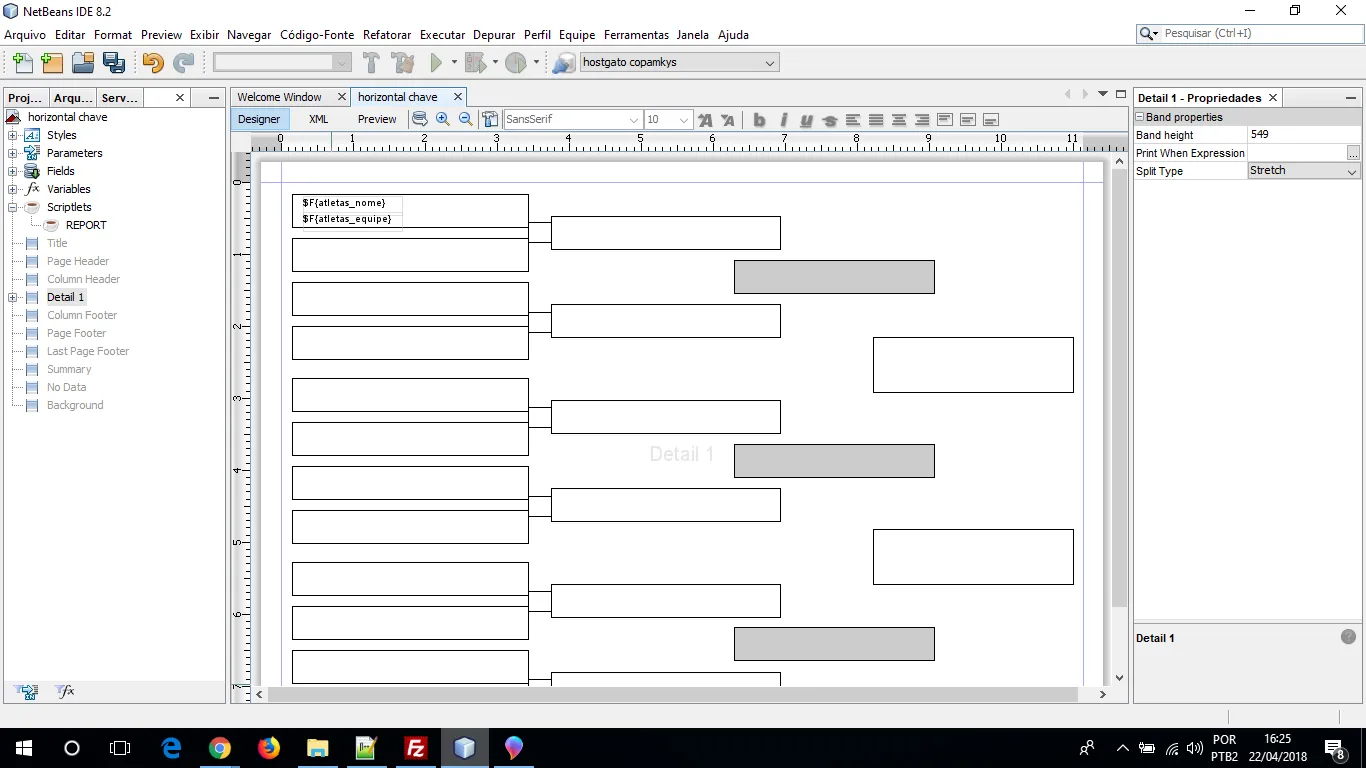Click the New Project toolbar icon
Viewport: 1366px width, 768px height.
click(52, 62)
